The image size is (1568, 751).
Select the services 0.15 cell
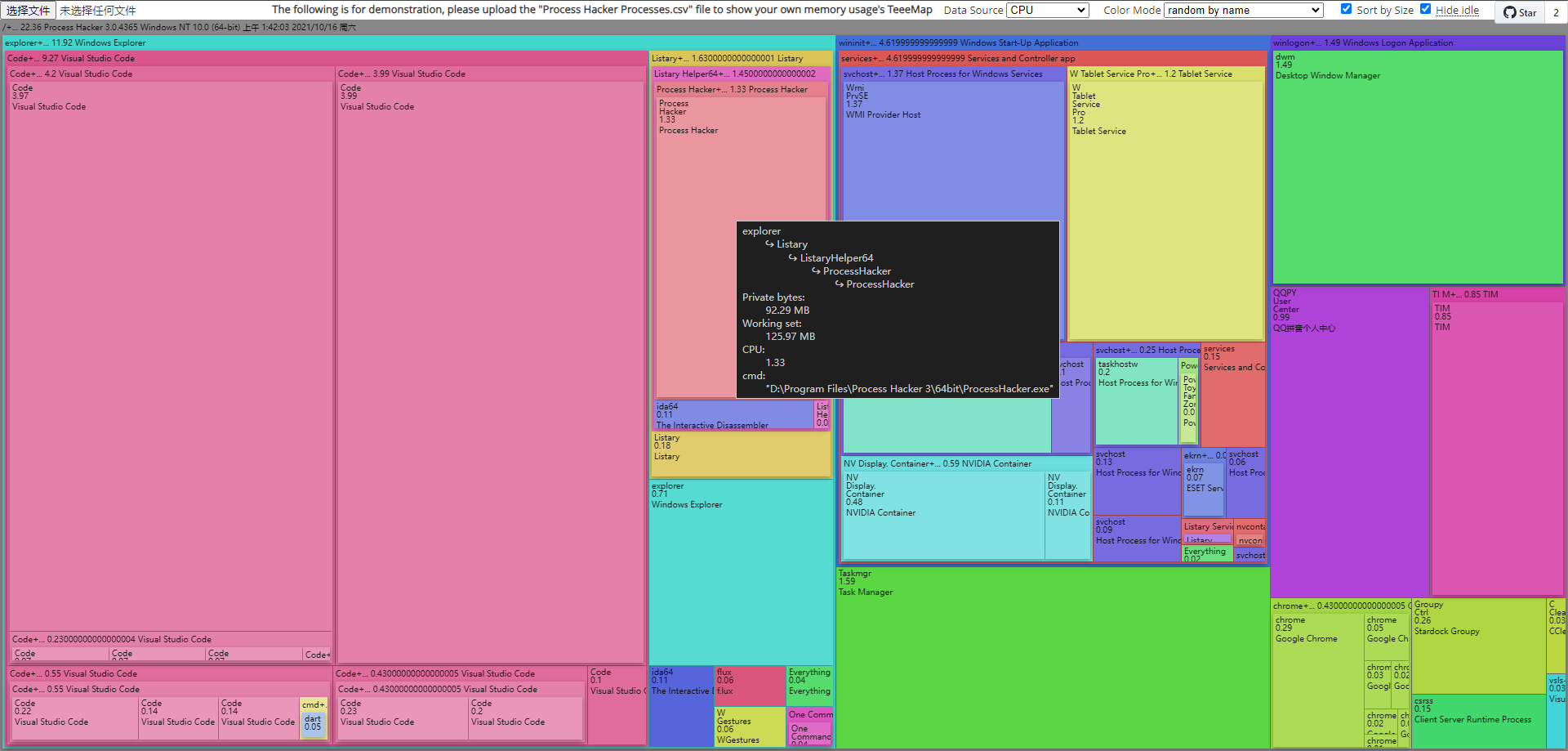click(1233, 394)
